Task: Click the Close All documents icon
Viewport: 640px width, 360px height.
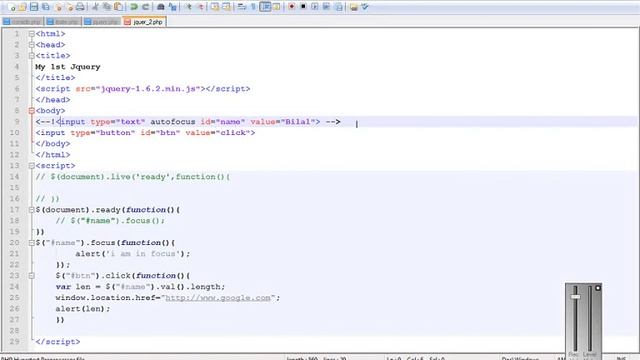Action: pyautogui.click(x=70, y=7)
